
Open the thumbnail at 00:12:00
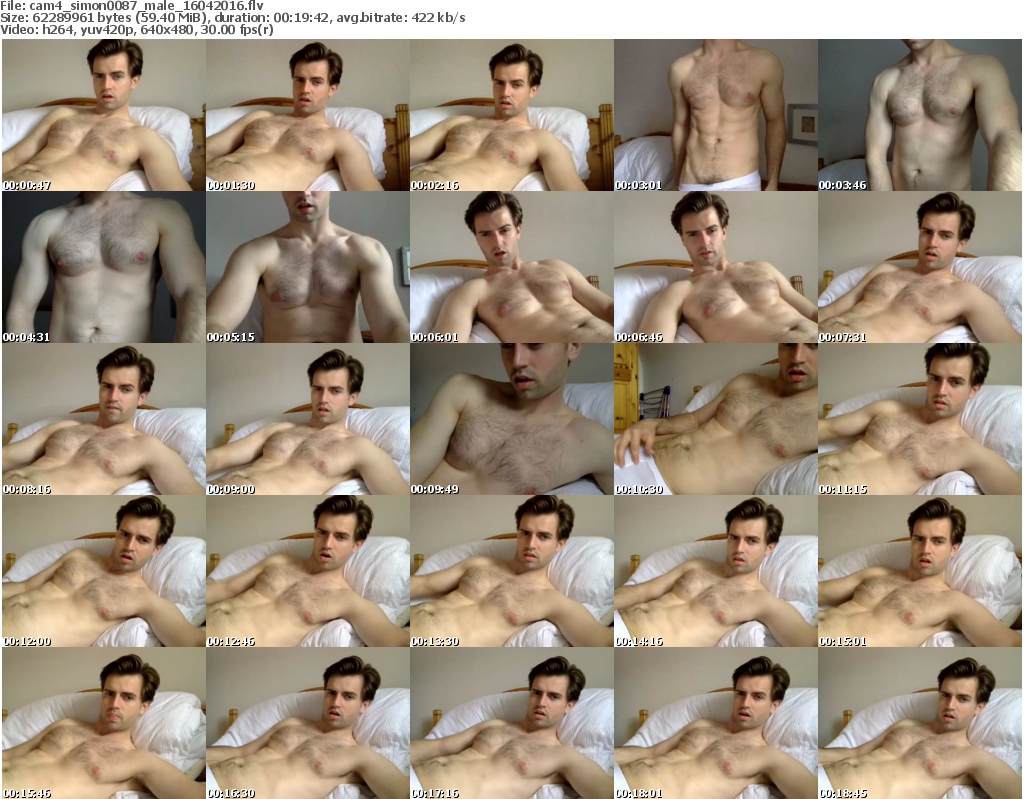click(104, 572)
